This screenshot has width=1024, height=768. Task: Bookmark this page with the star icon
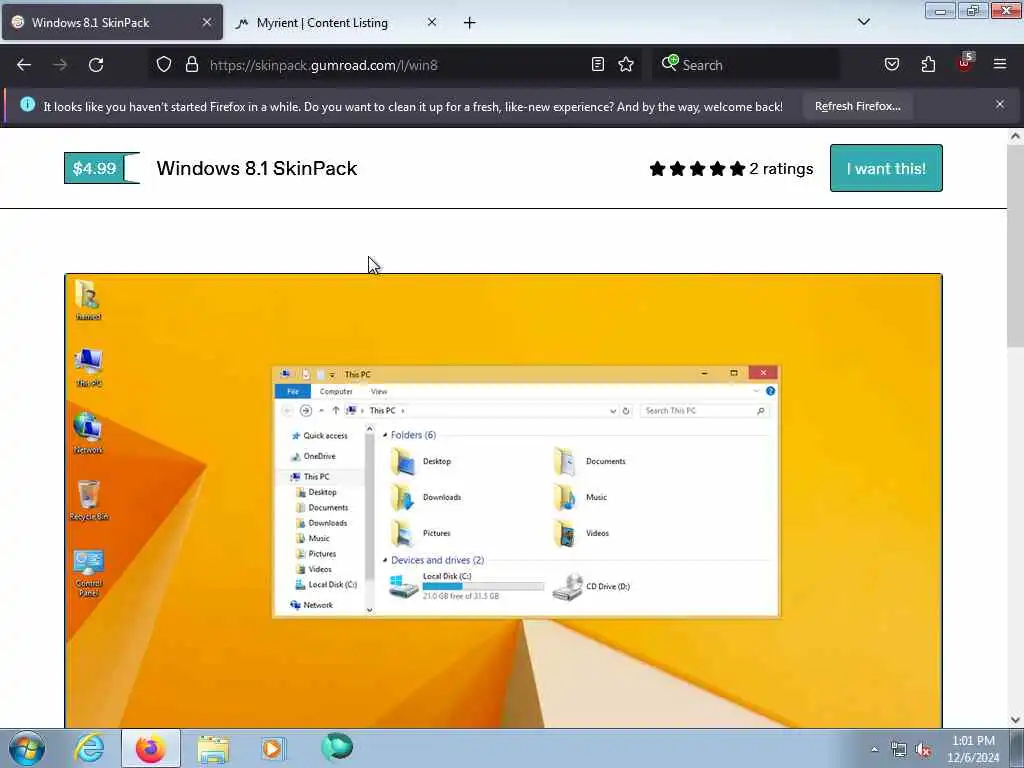pos(626,65)
